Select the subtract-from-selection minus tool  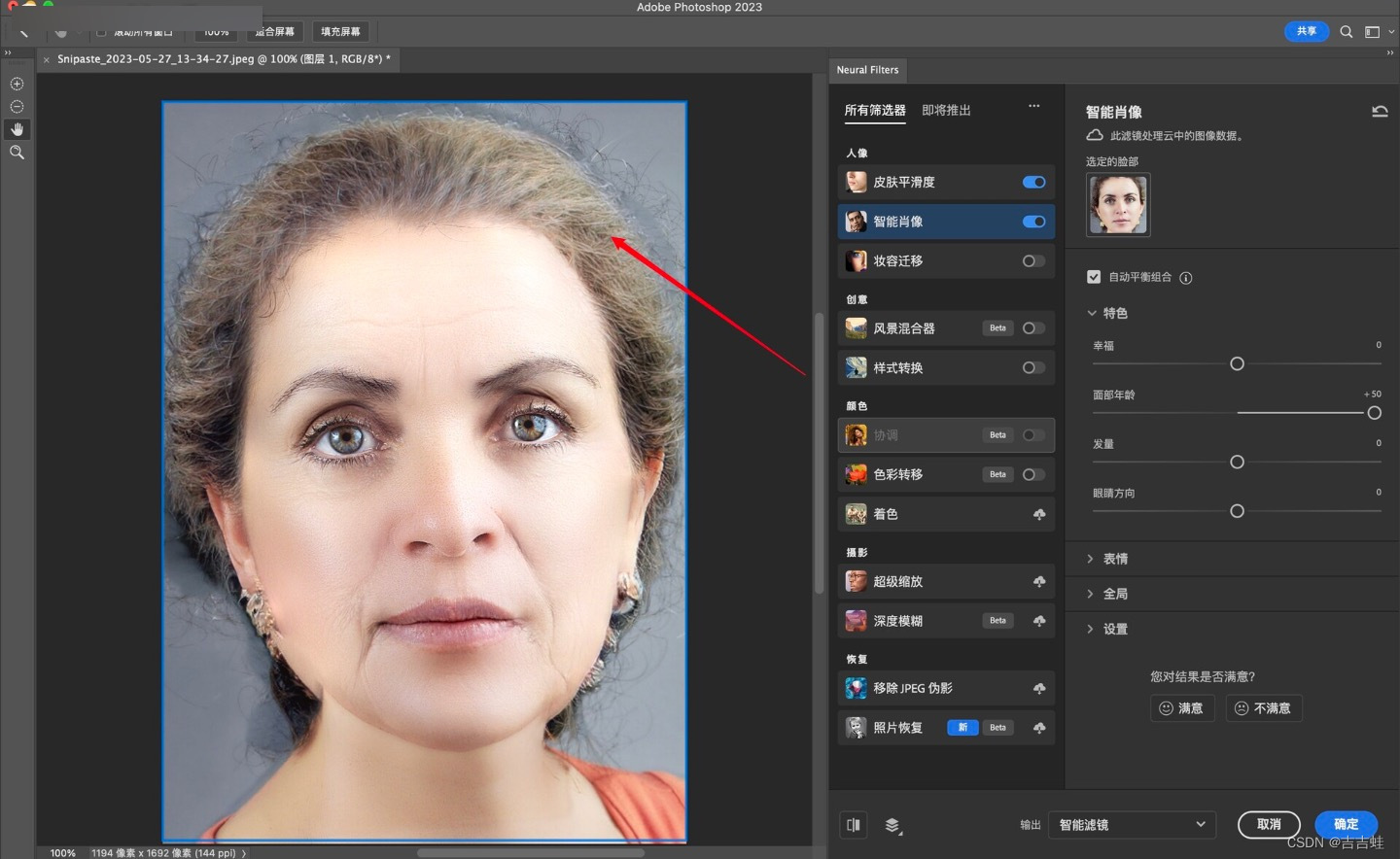pos(17,107)
